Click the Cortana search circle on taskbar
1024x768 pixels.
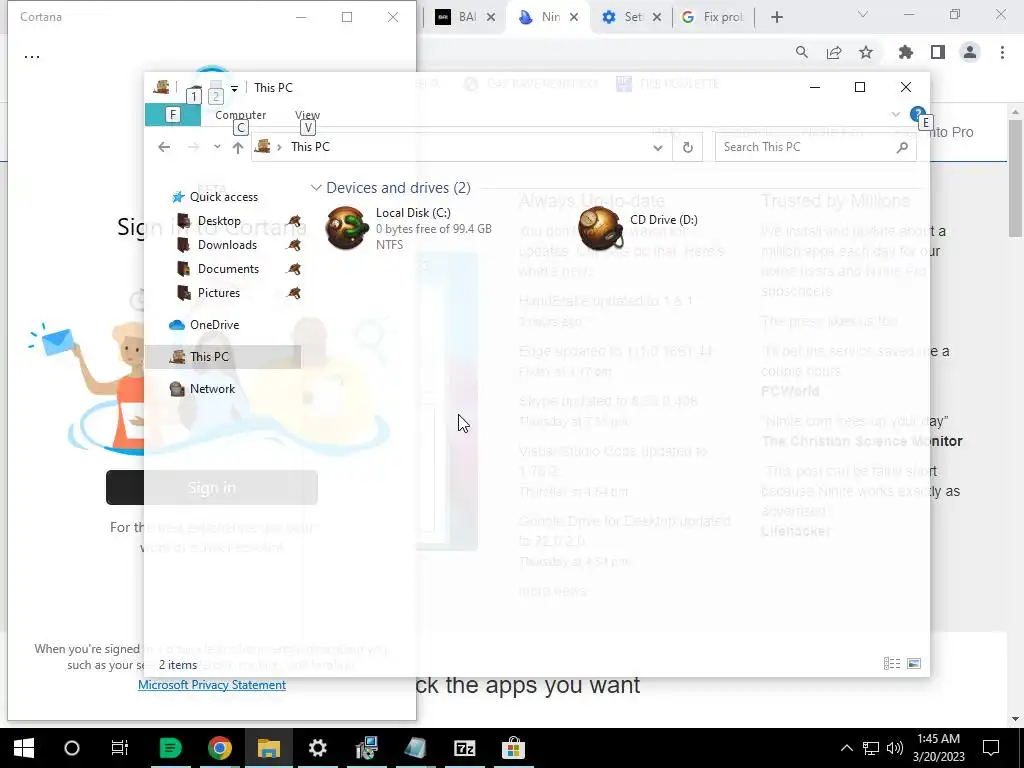tap(72, 748)
